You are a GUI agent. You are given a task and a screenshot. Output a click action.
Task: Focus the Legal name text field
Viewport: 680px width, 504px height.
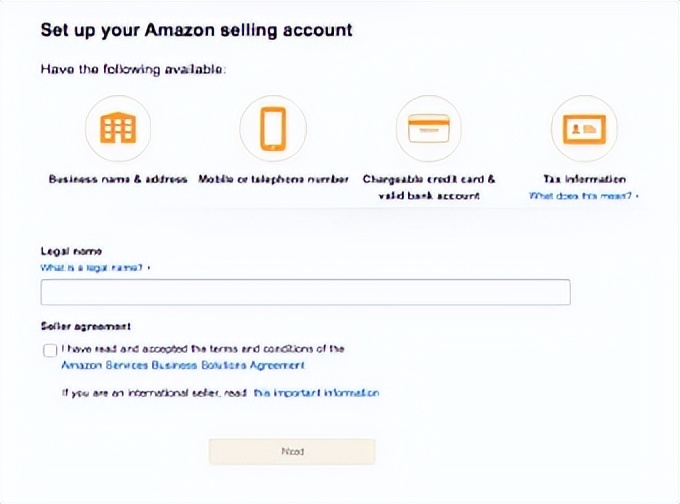pyautogui.click(x=305, y=292)
